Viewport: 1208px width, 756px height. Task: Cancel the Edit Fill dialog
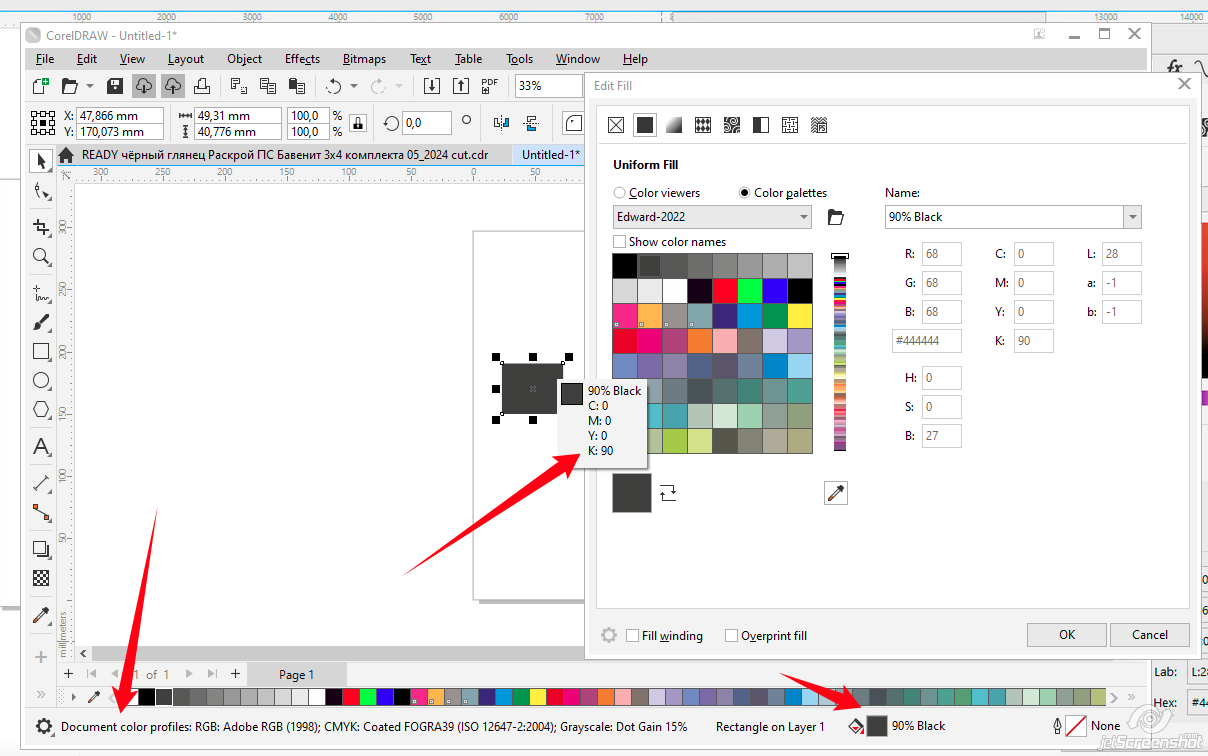[1150, 634]
